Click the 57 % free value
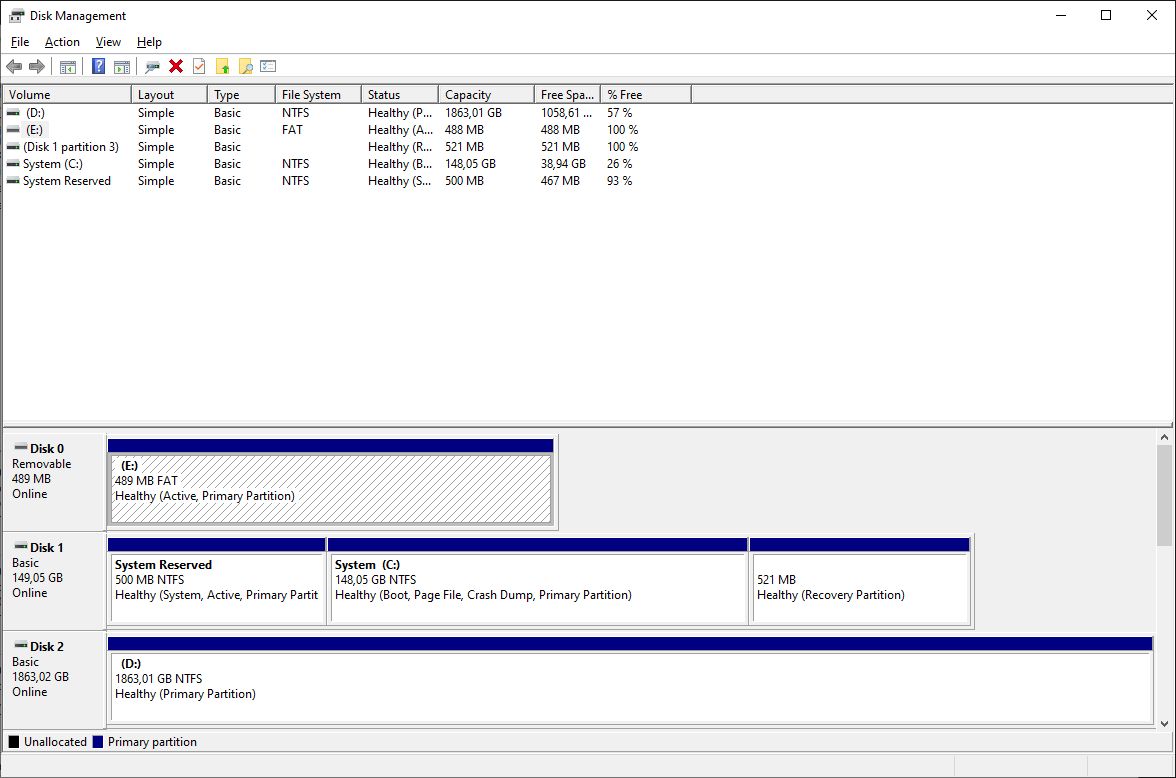 point(620,113)
